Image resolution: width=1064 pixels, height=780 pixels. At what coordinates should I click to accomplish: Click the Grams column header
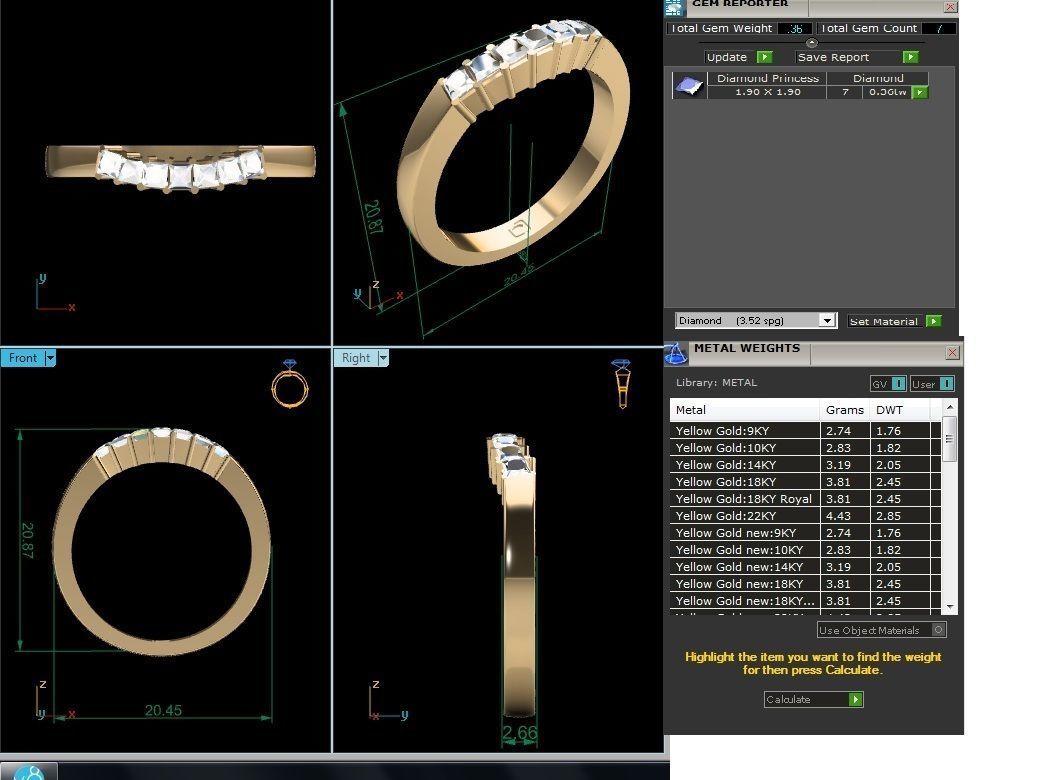pos(845,409)
